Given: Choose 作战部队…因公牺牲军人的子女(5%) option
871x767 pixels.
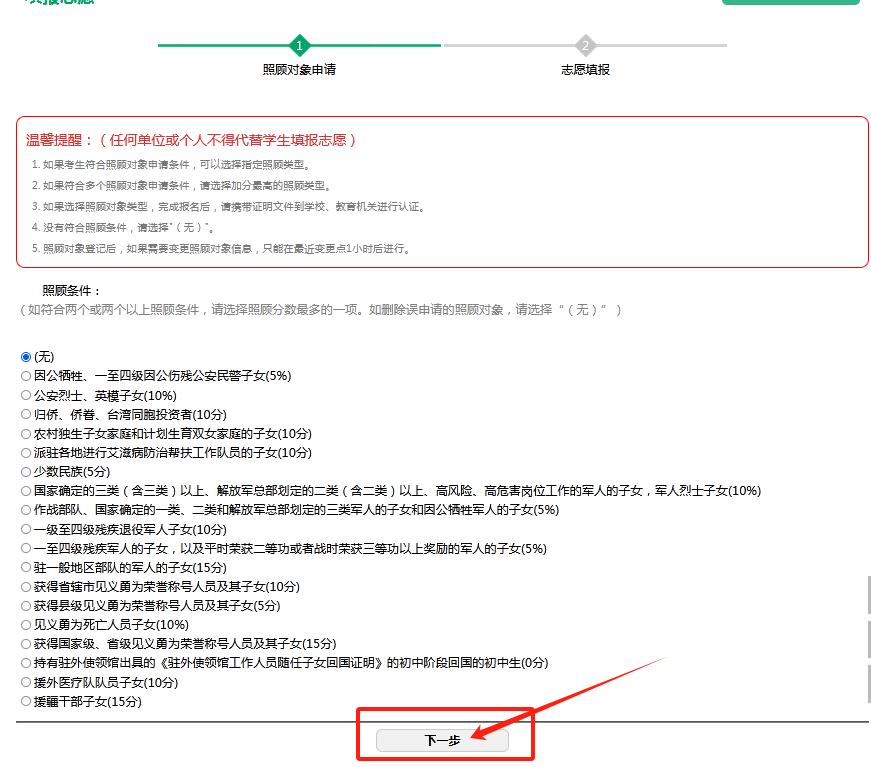Looking at the screenshot, I should click(x=26, y=510).
